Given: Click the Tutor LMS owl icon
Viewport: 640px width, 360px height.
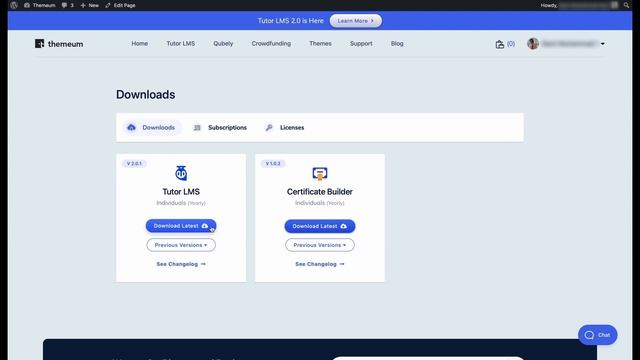Looking at the screenshot, I should tap(181, 173).
